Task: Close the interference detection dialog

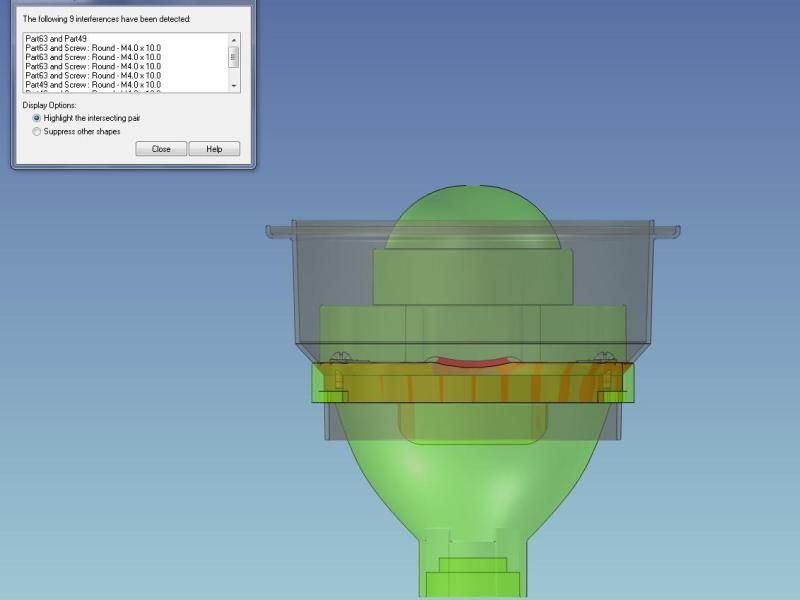Action: pyautogui.click(x=161, y=149)
